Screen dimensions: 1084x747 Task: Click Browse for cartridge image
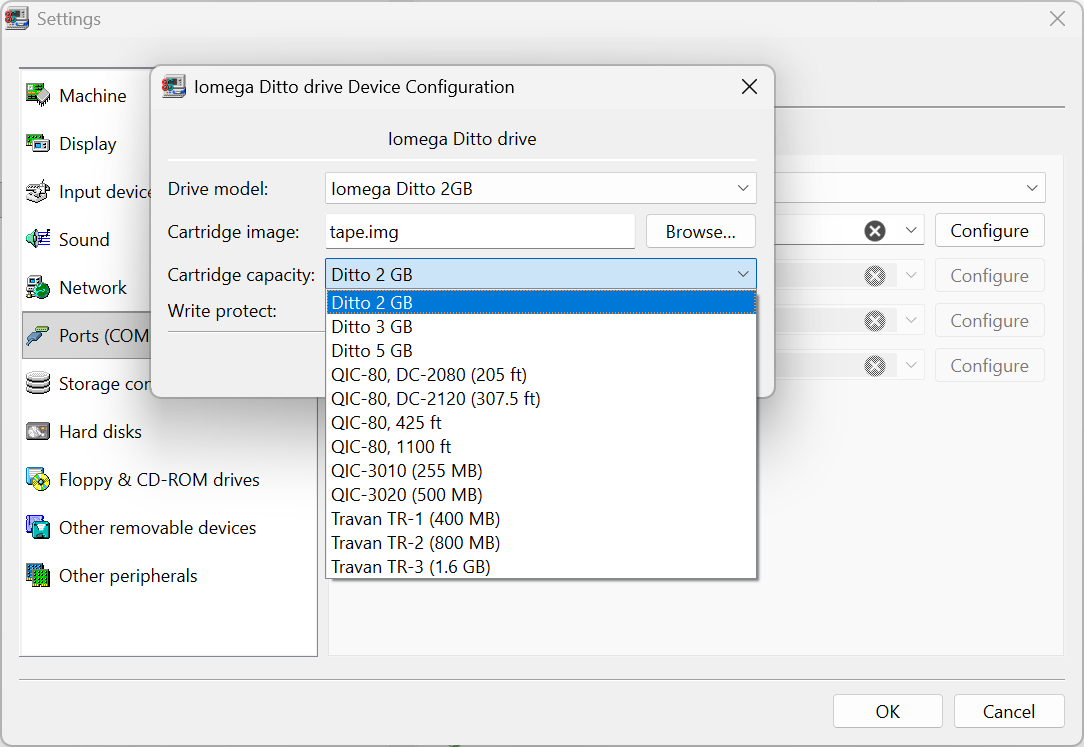[700, 231]
